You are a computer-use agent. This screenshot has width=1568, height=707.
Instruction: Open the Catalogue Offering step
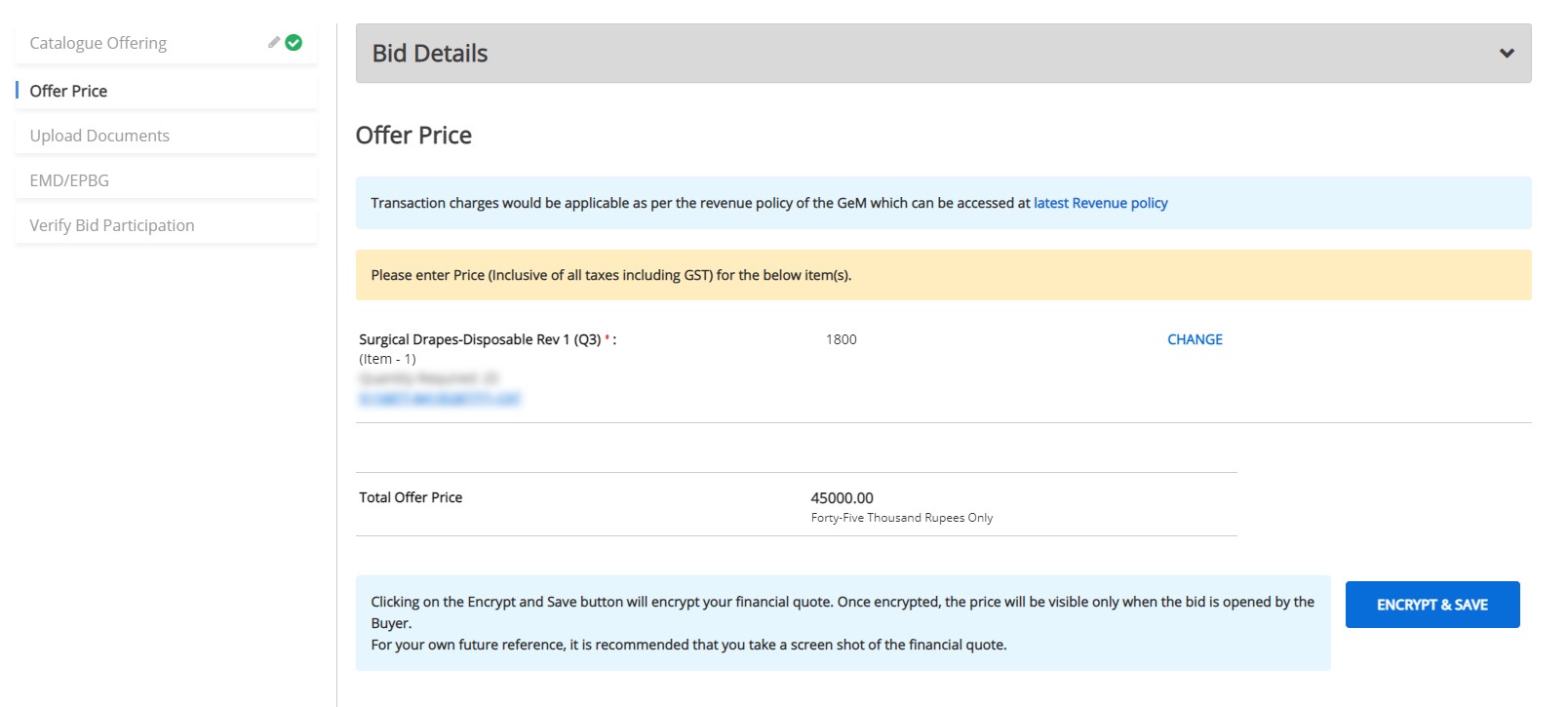coord(98,43)
